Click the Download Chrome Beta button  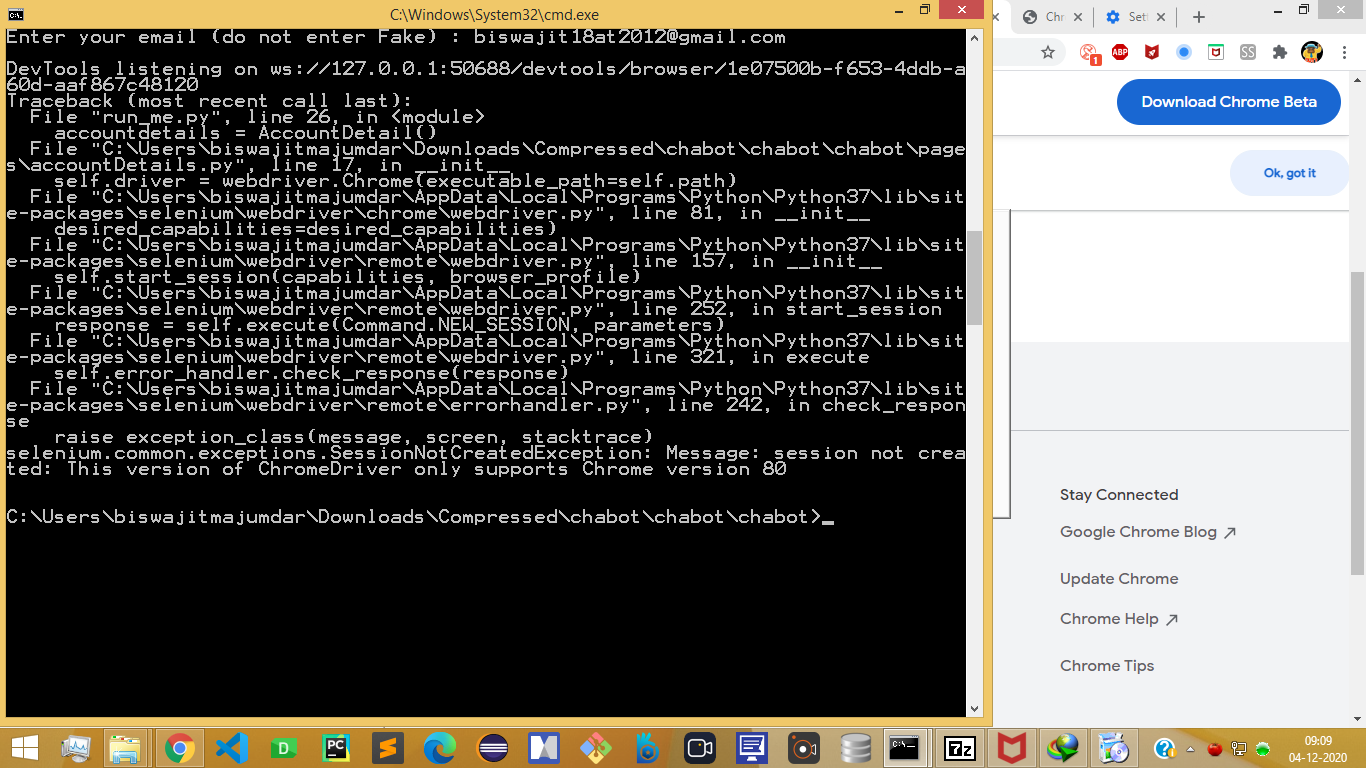click(1228, 102)
